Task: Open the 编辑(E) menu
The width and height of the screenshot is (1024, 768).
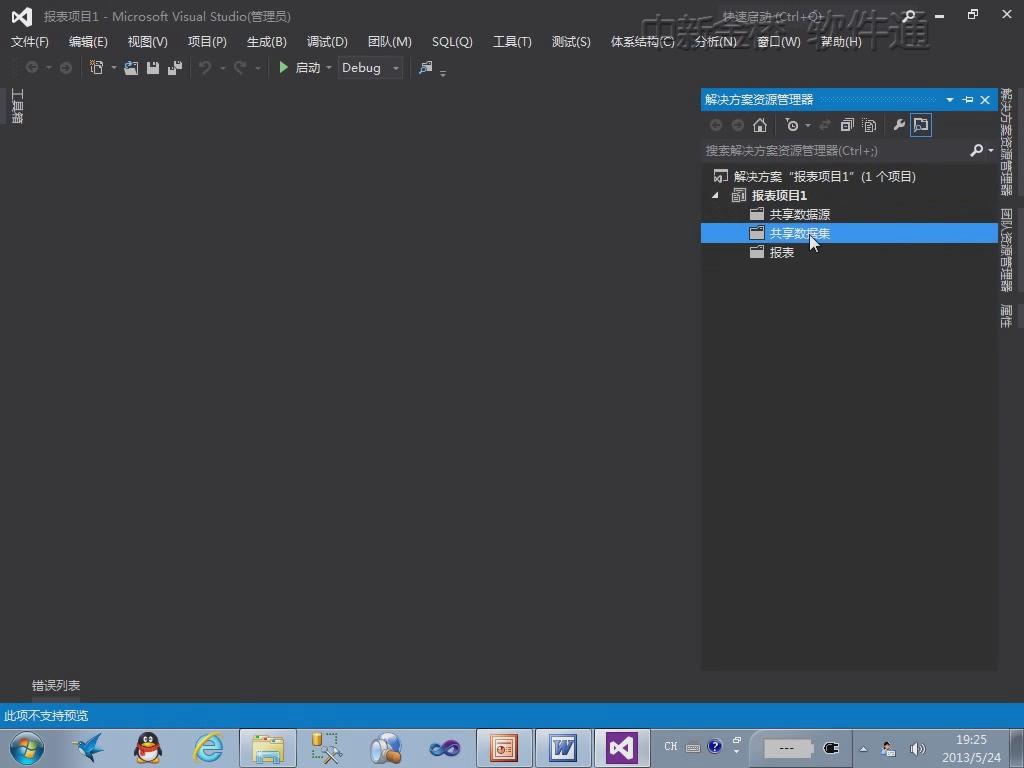Action: click(x=88, y=42)
